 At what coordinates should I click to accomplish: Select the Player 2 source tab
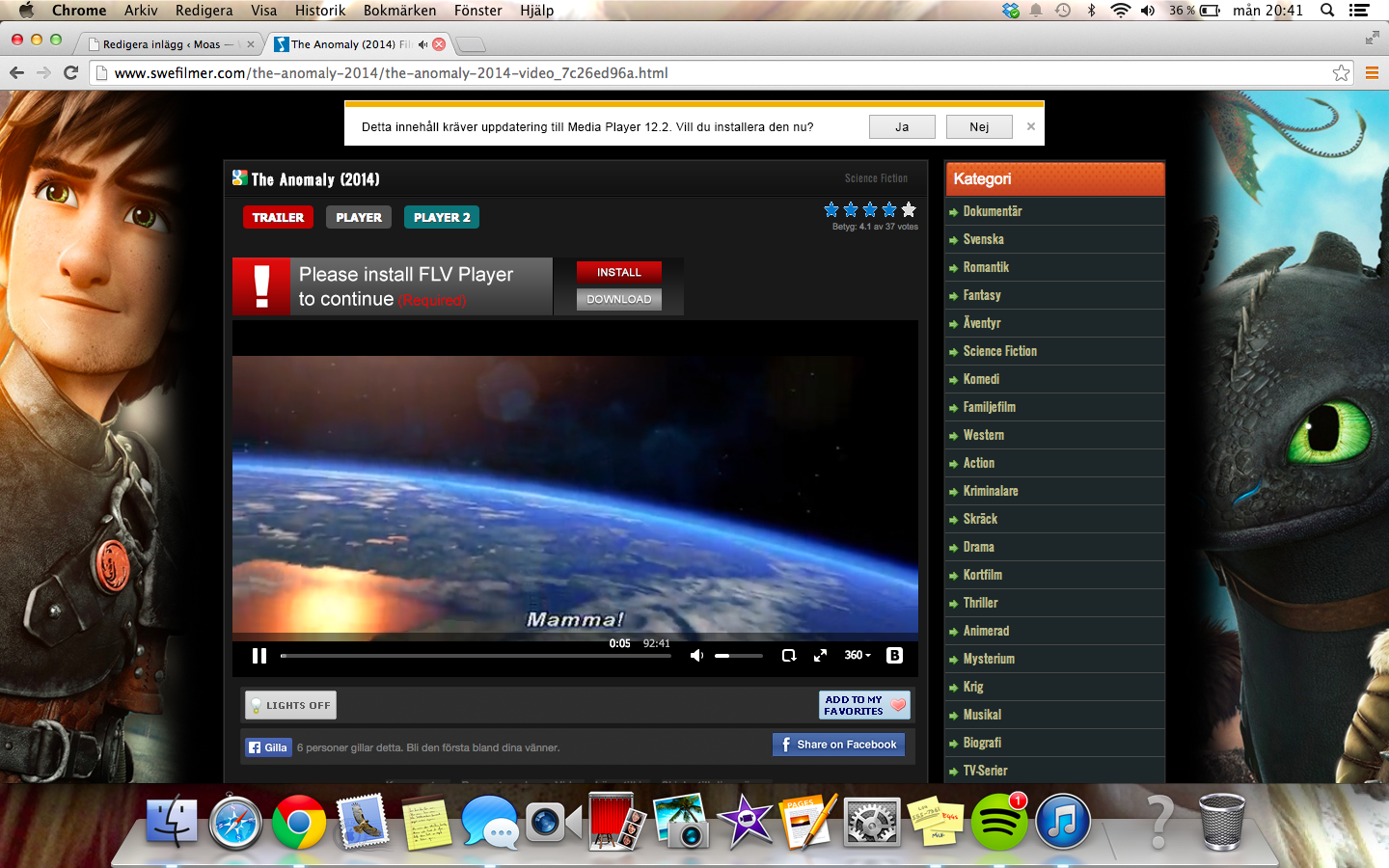click(442, 218)
